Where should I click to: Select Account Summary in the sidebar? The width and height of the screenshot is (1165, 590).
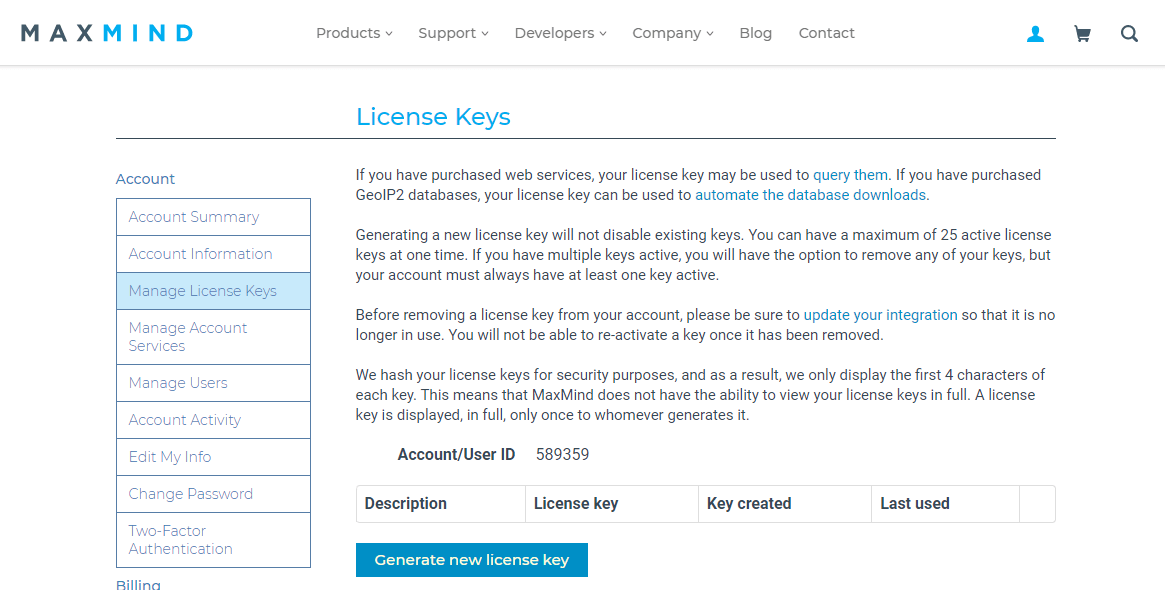pyautogui.click(x=193, y=216)
